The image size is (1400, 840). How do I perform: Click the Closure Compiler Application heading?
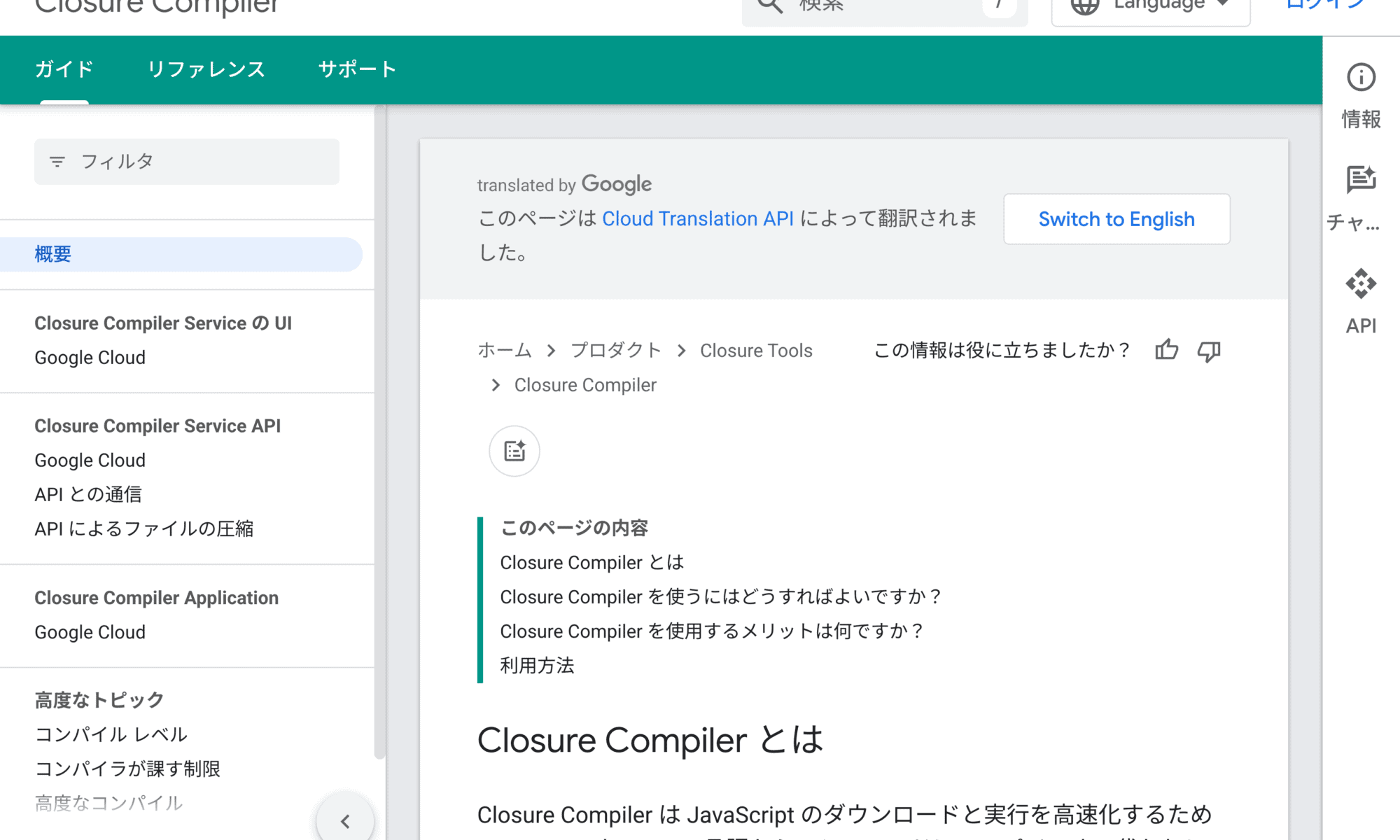(156, 598)
